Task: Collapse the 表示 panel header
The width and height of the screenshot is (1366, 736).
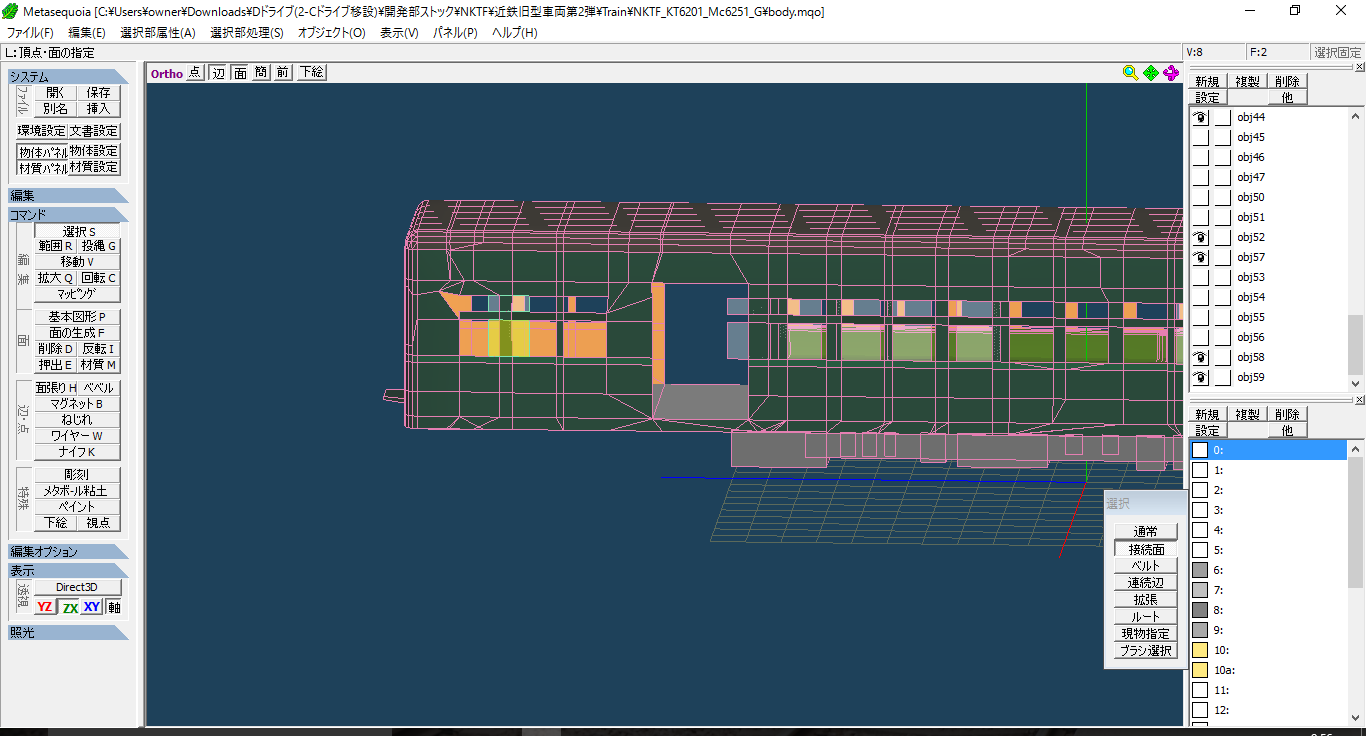Action: coord(68,571)
